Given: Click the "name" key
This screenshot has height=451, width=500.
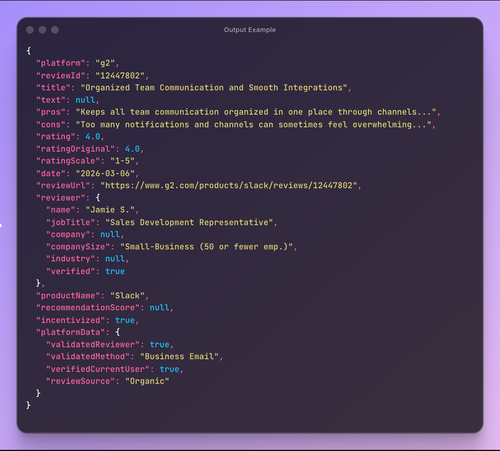Looking at the screenshot, I should 61,210.
